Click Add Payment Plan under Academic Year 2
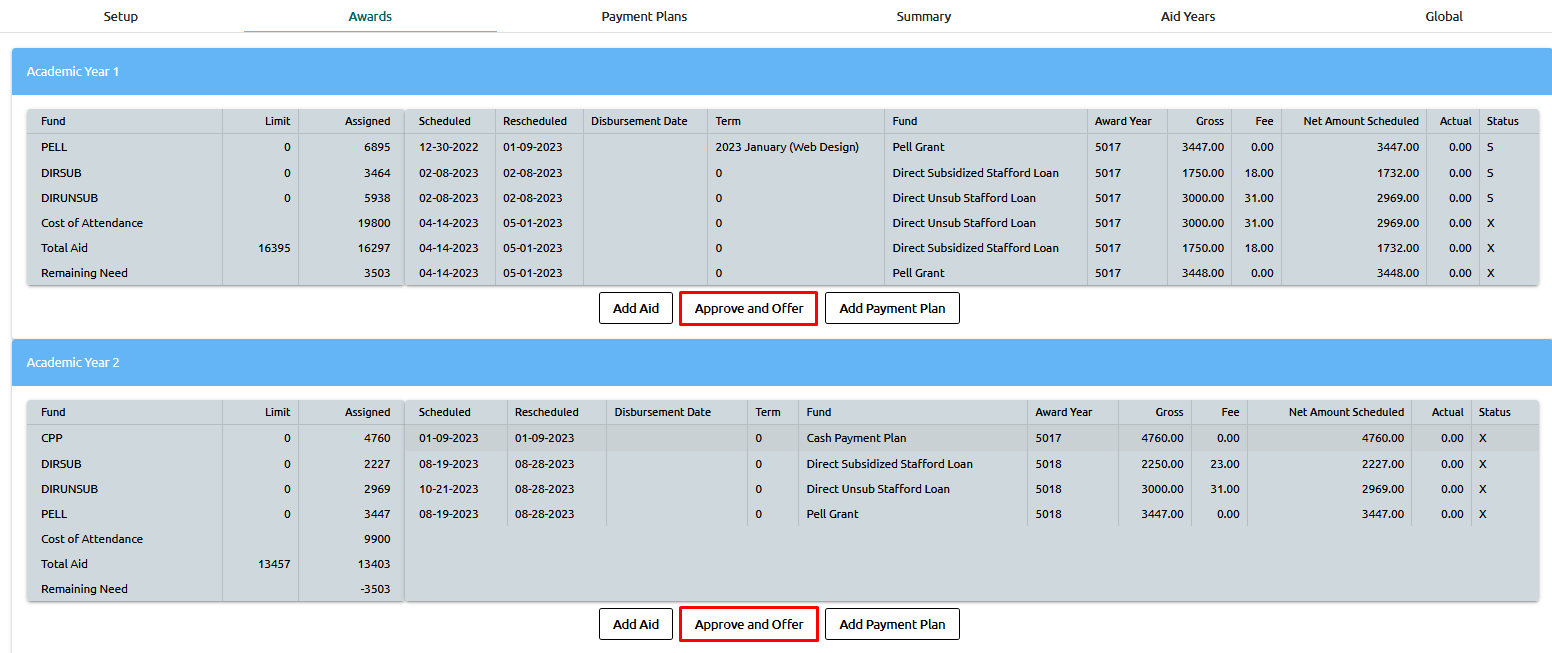The image size is (1552, 653). [892, 625]
